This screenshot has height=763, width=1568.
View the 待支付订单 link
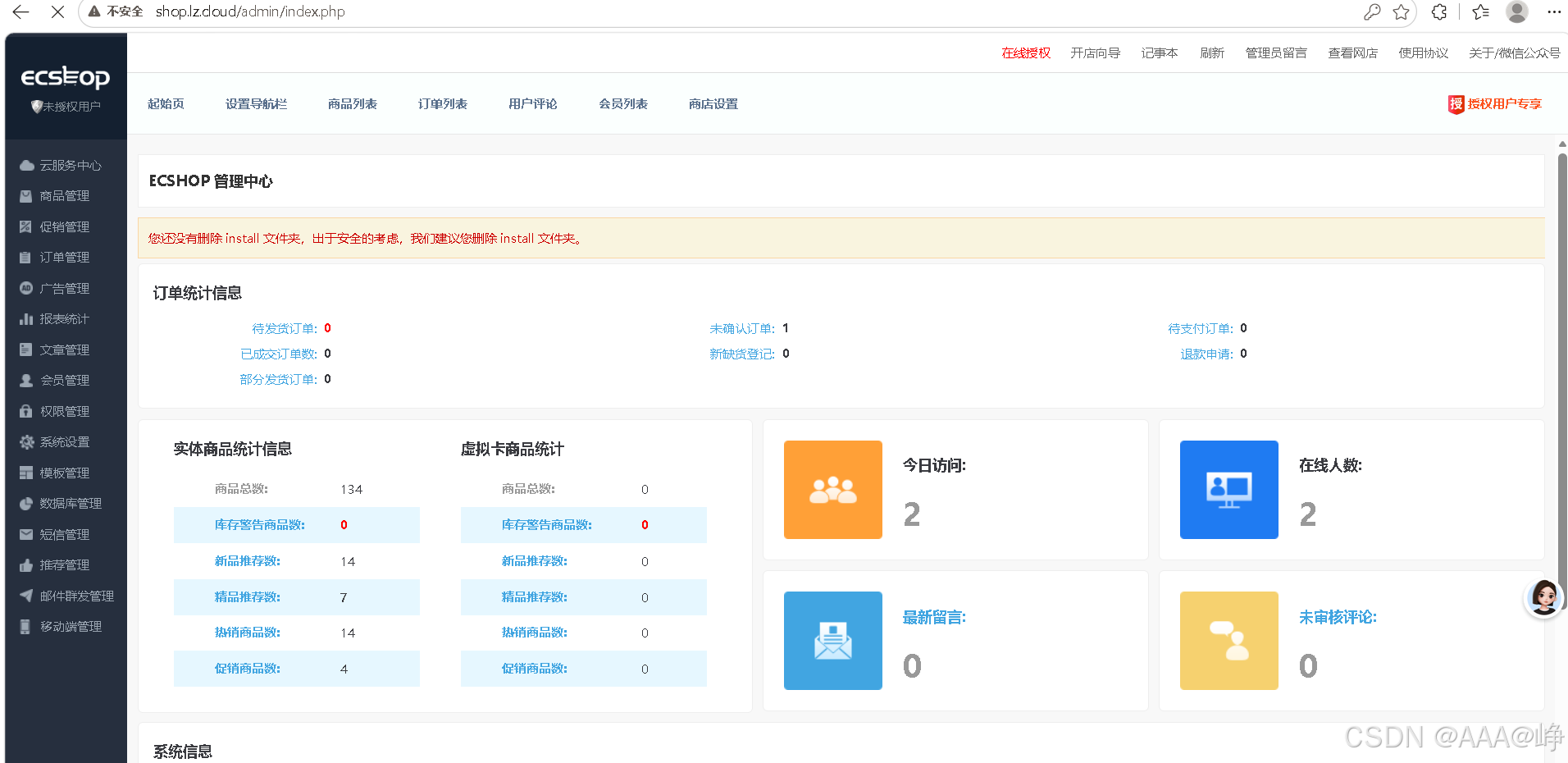click(x=1201, y=329)
